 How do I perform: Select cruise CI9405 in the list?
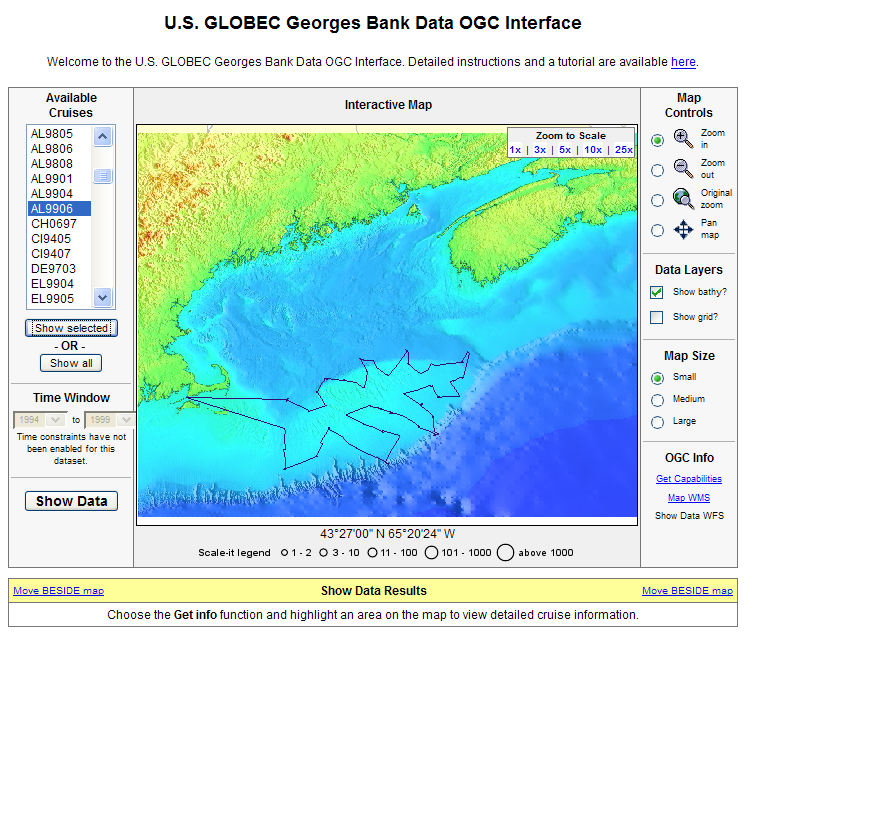[x=59, y=239]
